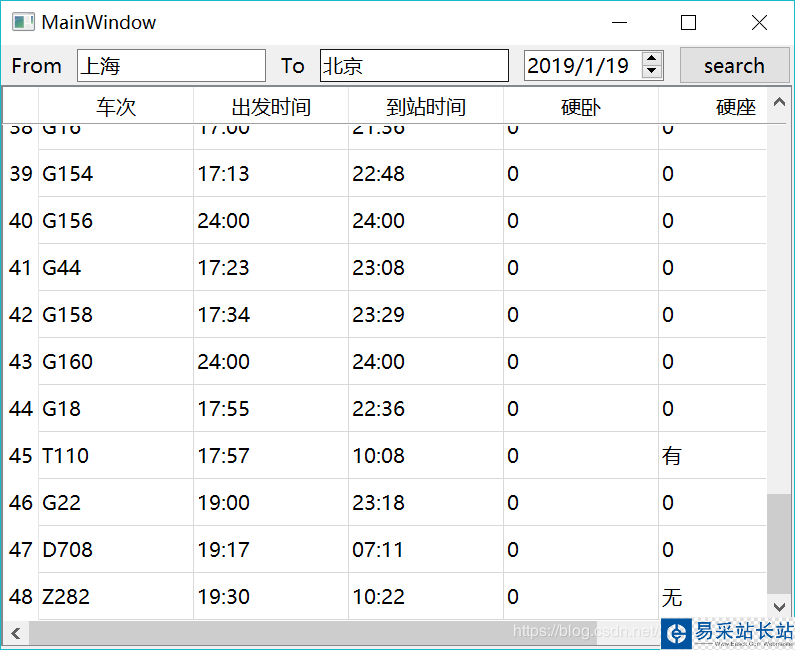This screenshot has width=795, height=650.
Task: Decrement the date with the down arrow
Action: [652, 72]
